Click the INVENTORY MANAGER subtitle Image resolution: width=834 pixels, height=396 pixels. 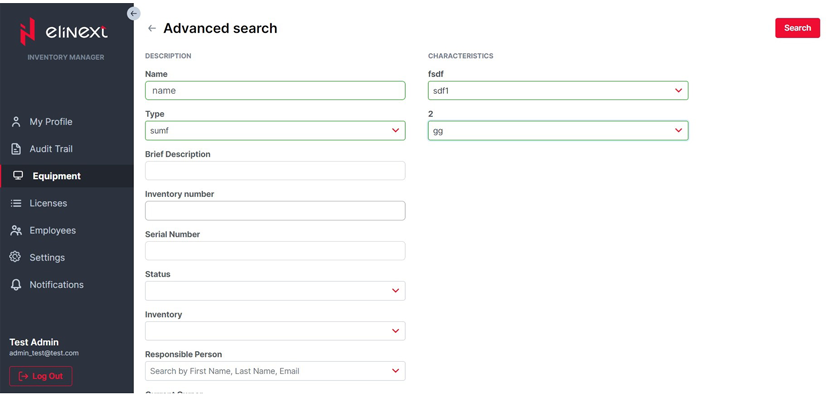coord(66,57)
